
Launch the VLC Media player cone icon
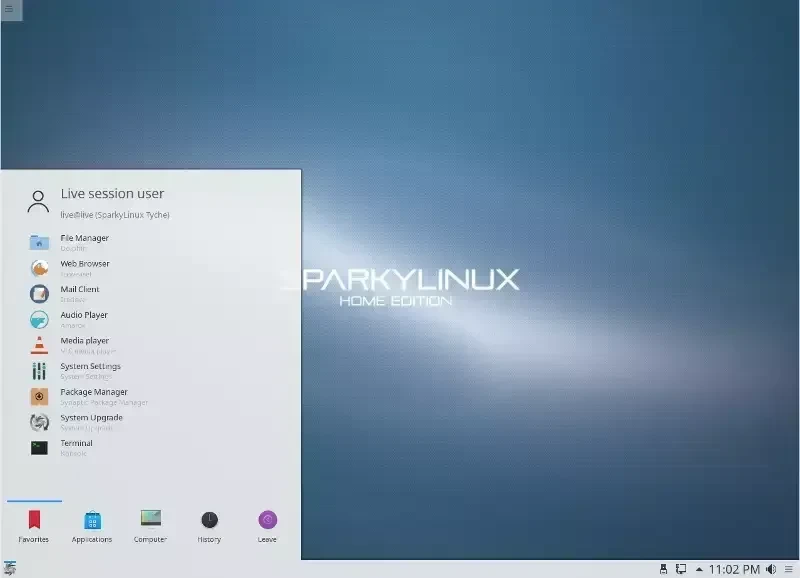coord(39,345)
